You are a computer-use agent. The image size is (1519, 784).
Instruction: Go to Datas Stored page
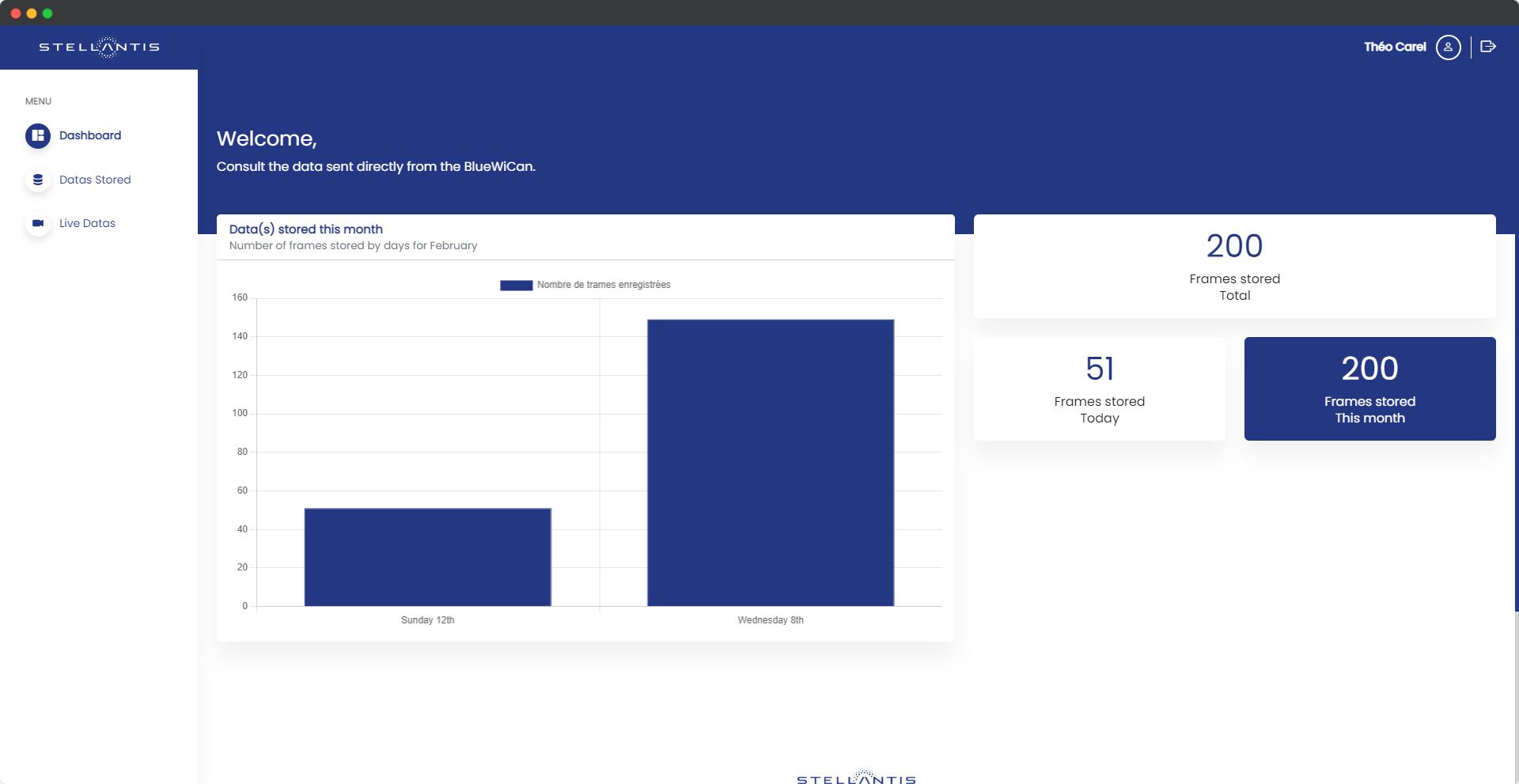click(x=95, y=180)
